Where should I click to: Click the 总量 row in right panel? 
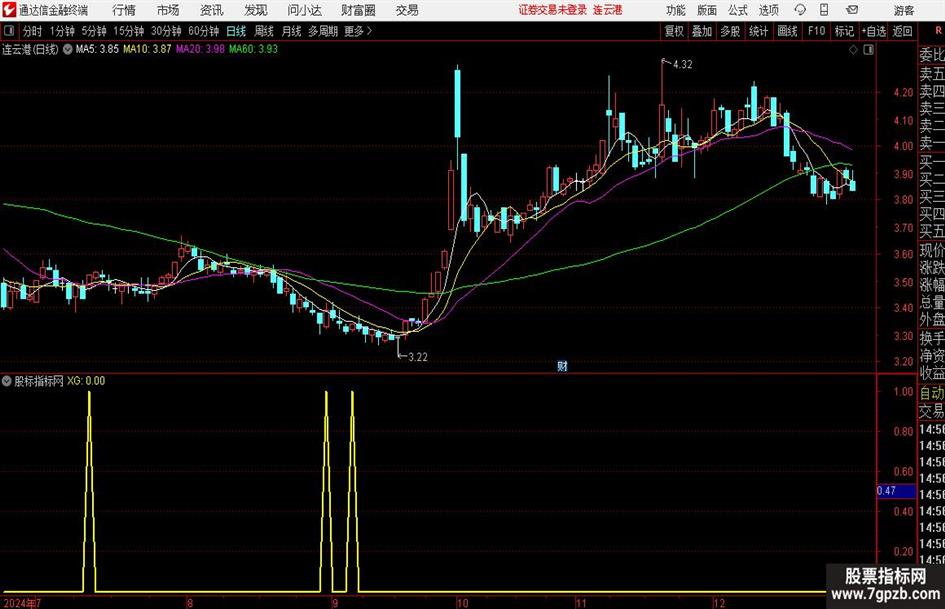pyautogui.click(x=932, y=302)
